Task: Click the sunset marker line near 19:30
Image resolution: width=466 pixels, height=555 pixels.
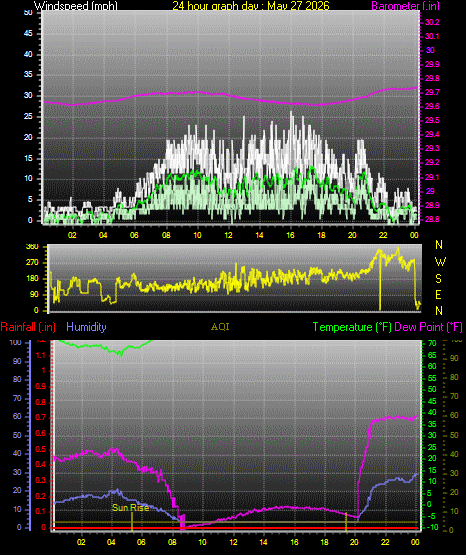Action: (x=346, y=522)
